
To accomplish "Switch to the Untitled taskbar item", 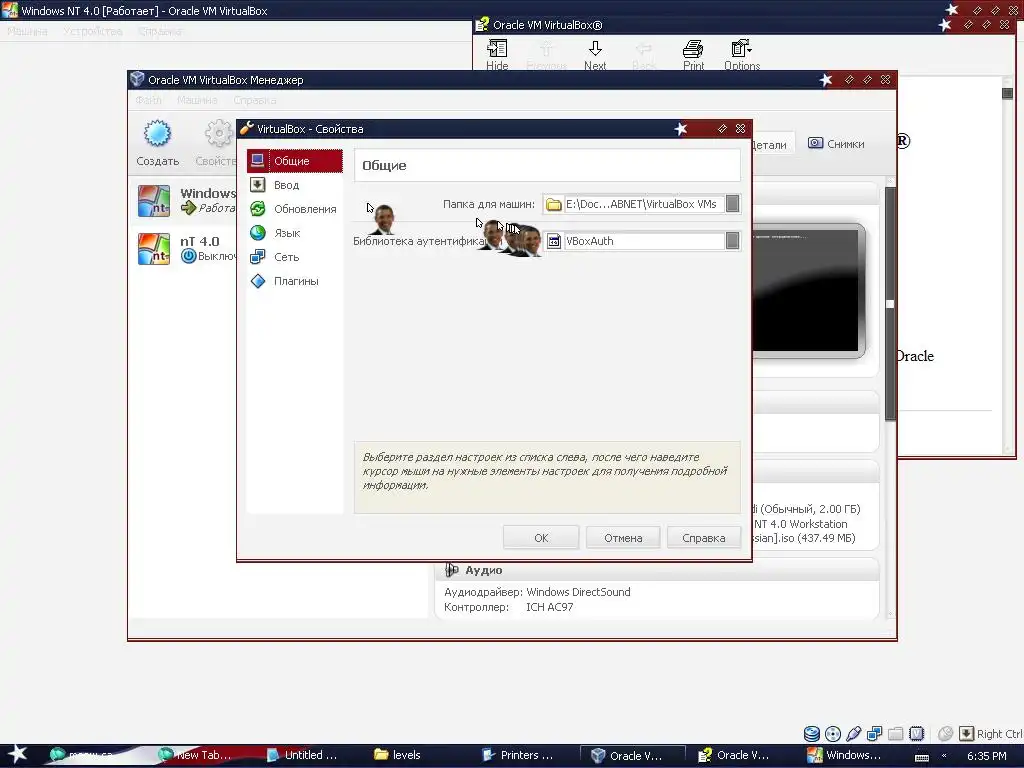I will (x=303, y=755).
